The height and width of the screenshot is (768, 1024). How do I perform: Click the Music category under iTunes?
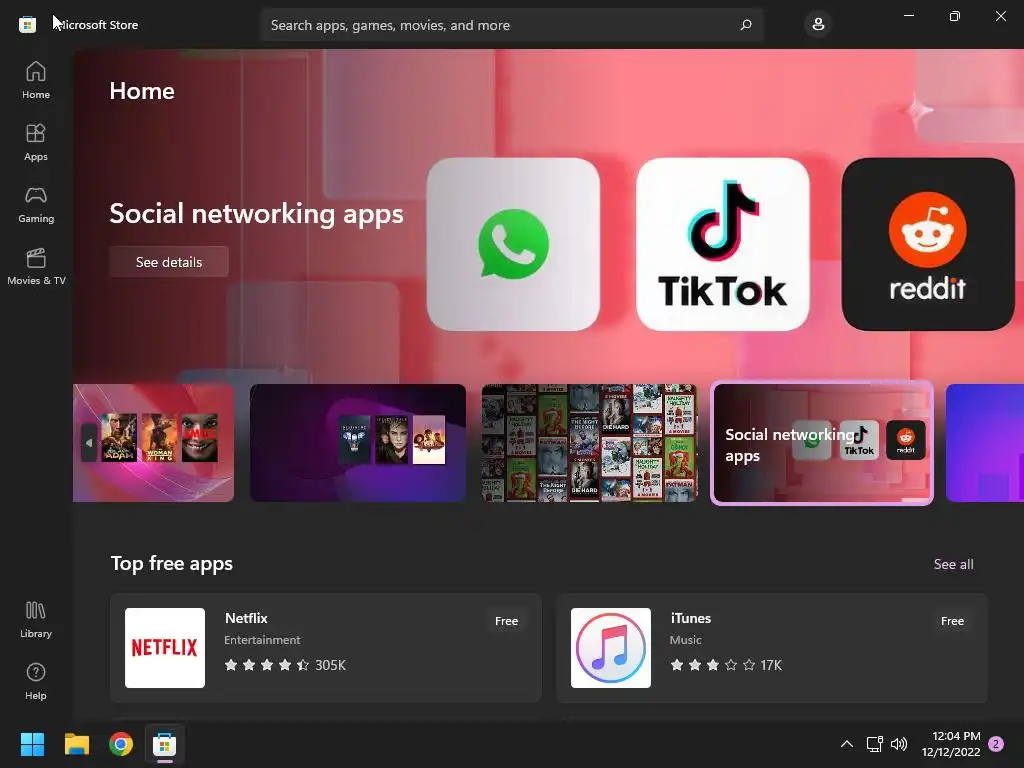click(x=686, y=640)
